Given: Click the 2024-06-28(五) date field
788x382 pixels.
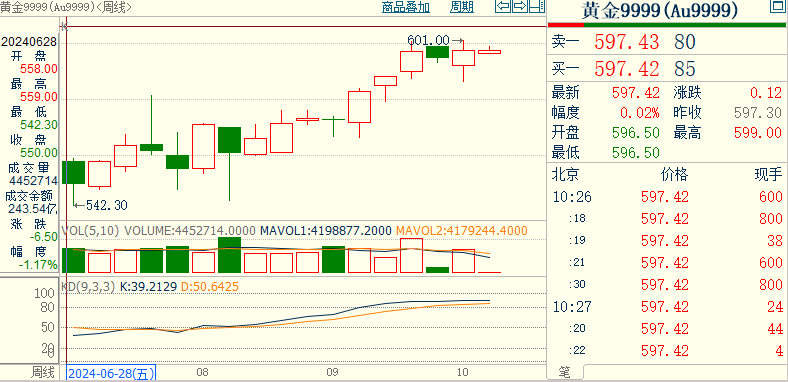Looking at the screenshot, I should tap(111, 373).
